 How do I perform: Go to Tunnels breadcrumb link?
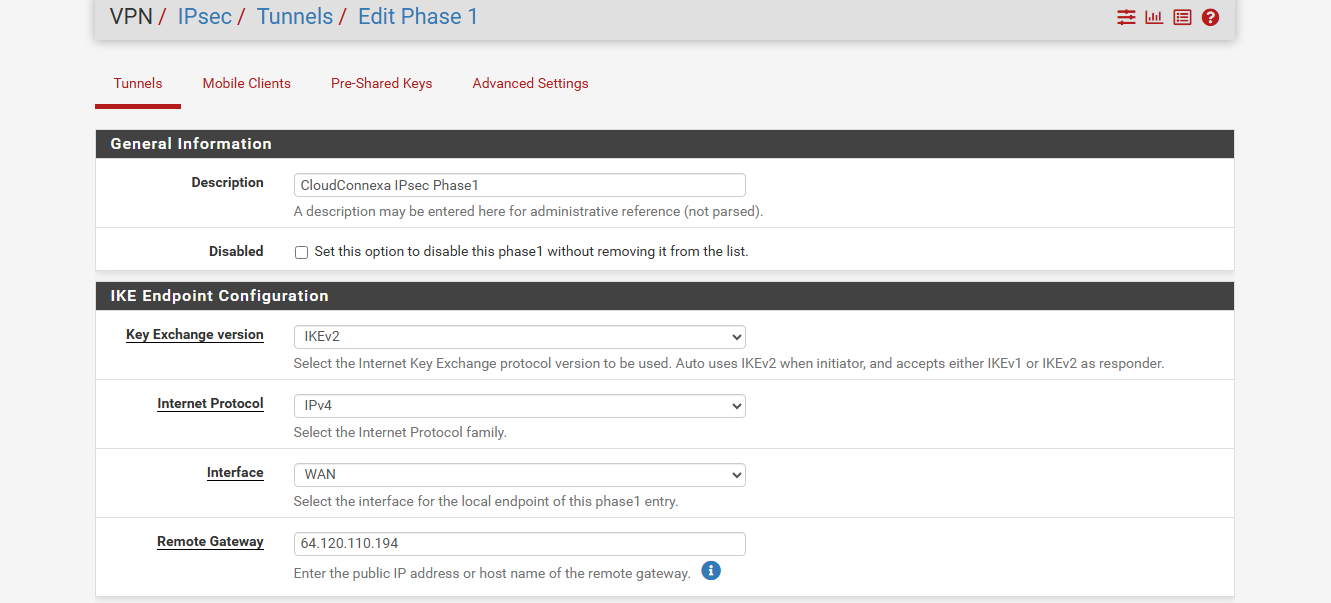click(x=295, y=16)
